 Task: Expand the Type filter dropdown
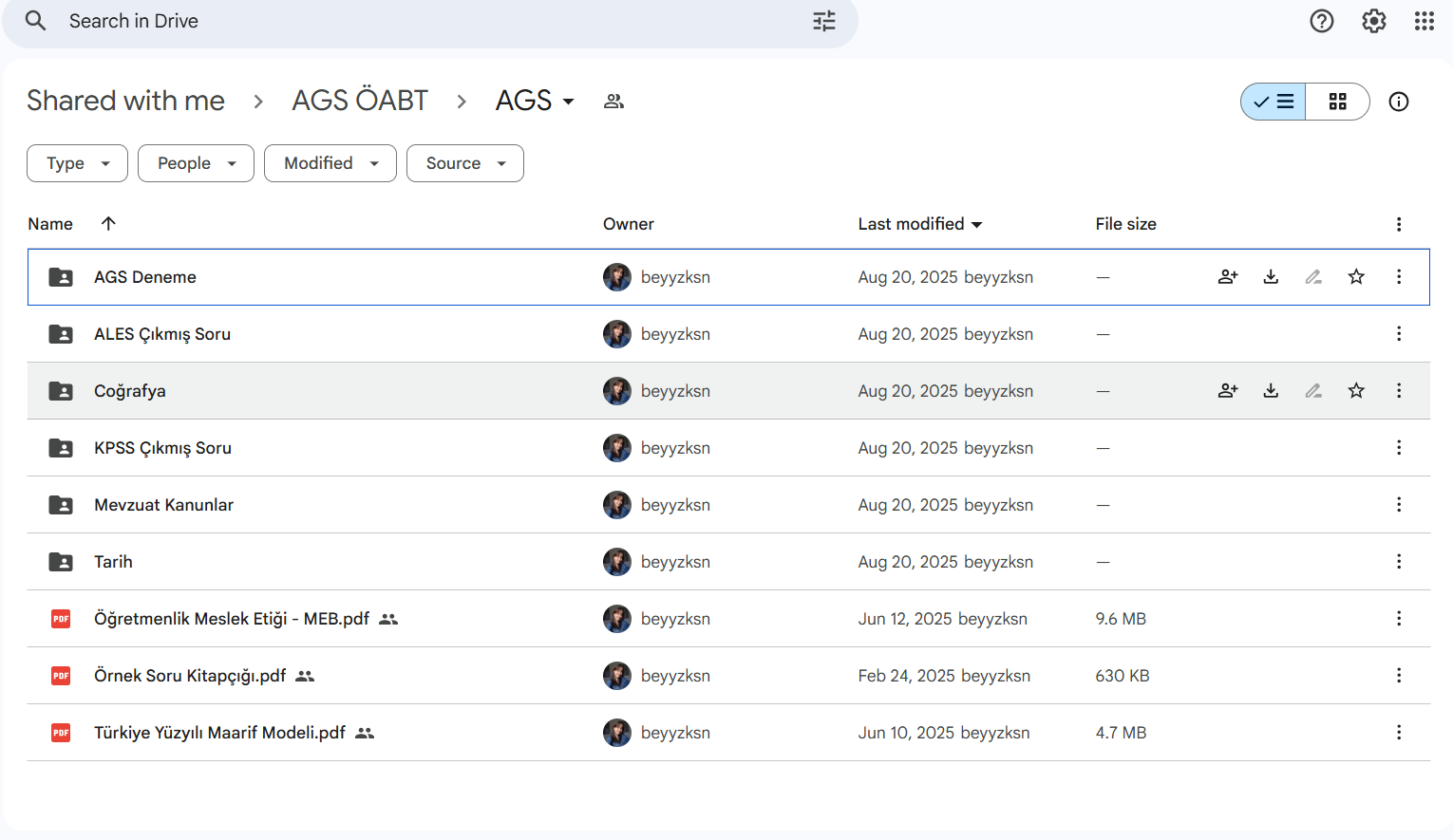[78, 163]
